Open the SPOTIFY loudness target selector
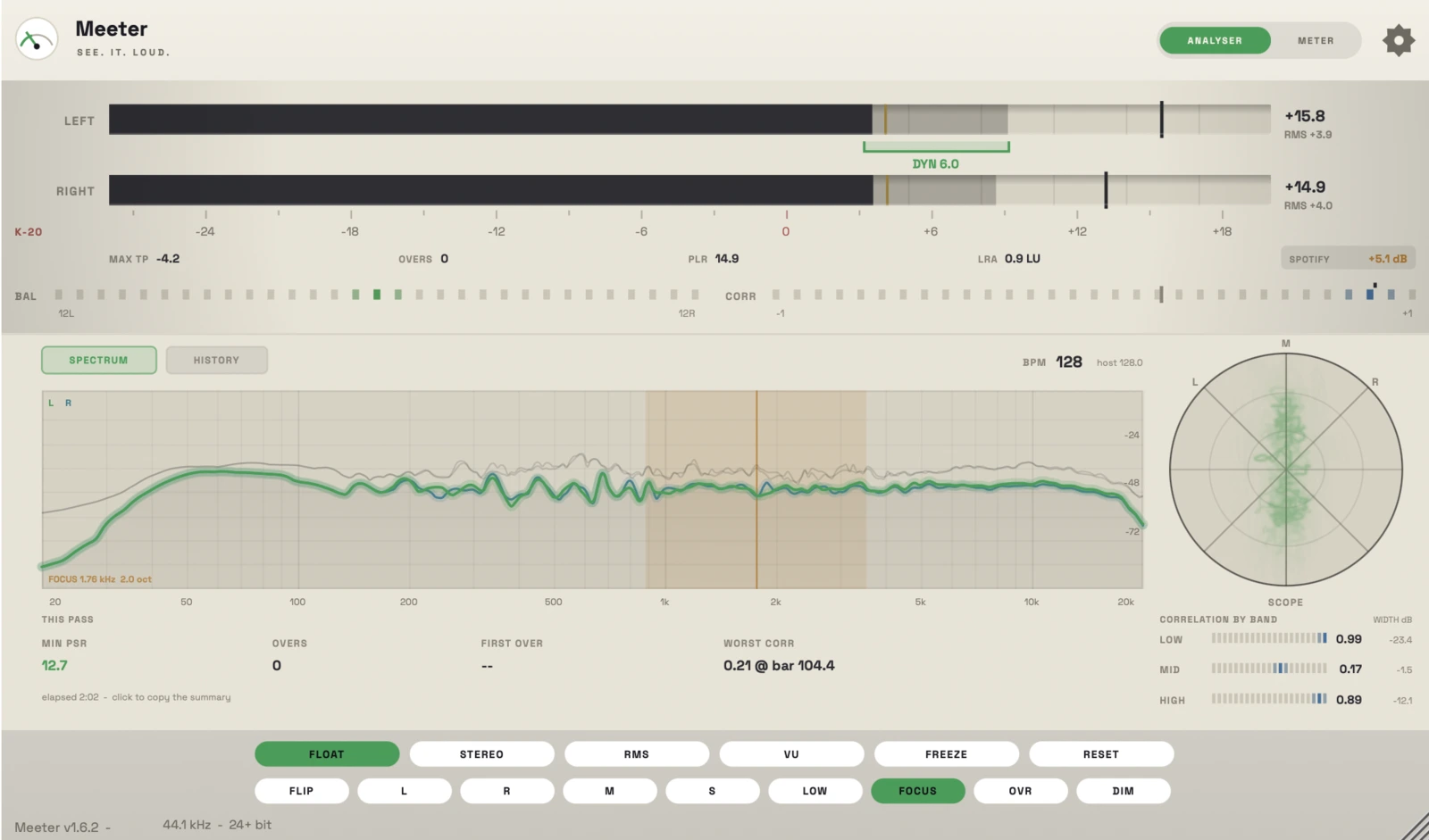 (x=1348, y=259)
